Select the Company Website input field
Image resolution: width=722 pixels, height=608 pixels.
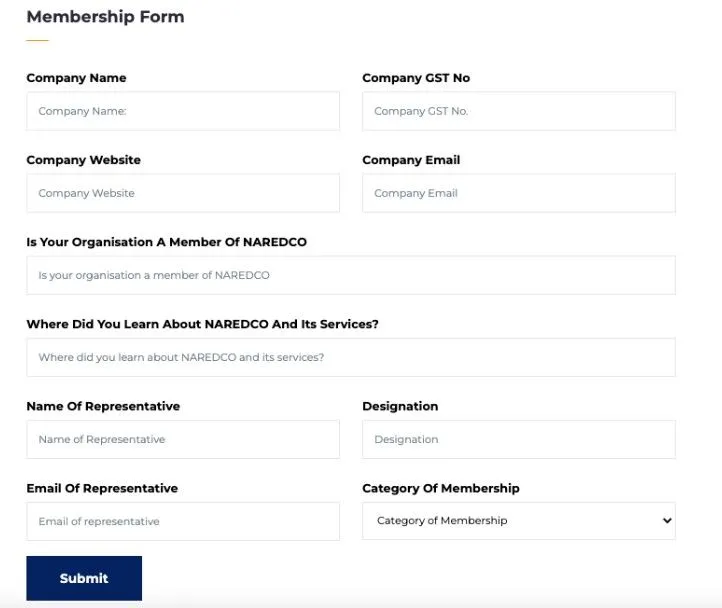(x=183, y=193)
